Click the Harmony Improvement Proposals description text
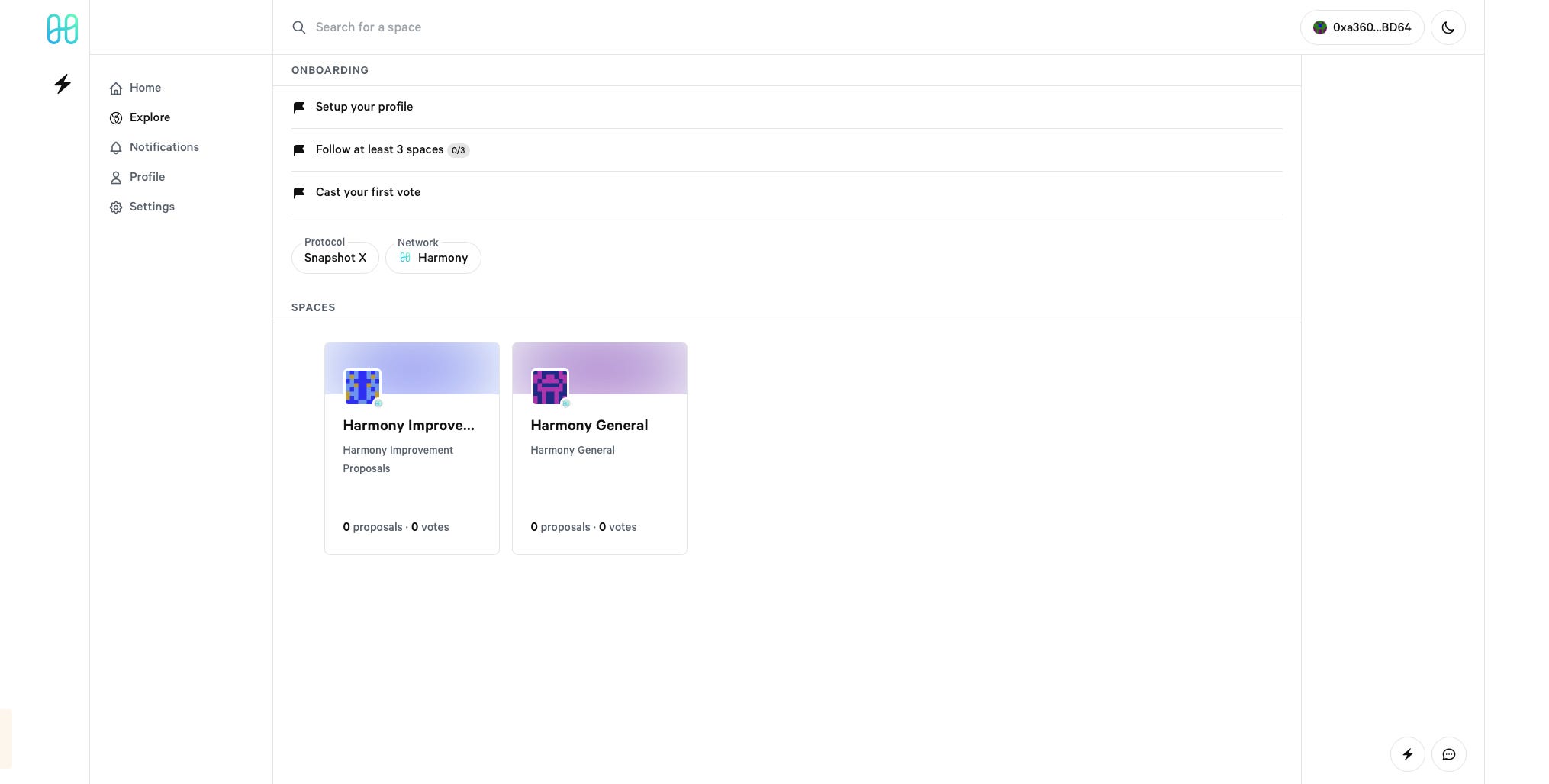 click(398, 459)
